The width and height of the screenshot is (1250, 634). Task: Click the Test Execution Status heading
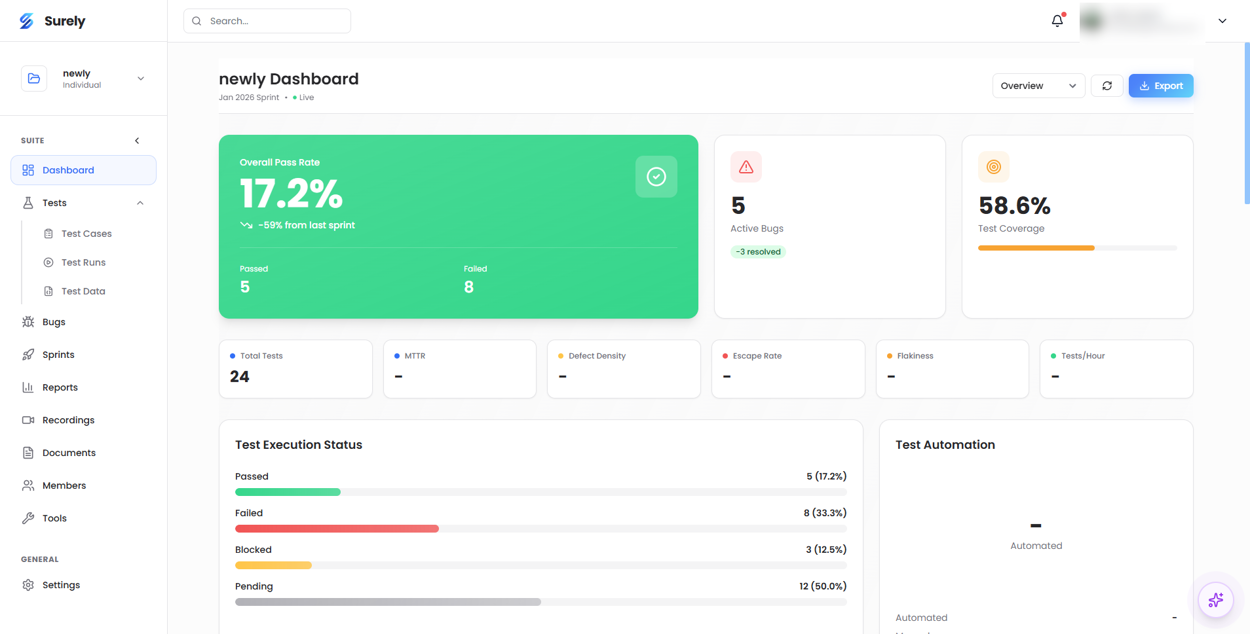pos(298,445)
